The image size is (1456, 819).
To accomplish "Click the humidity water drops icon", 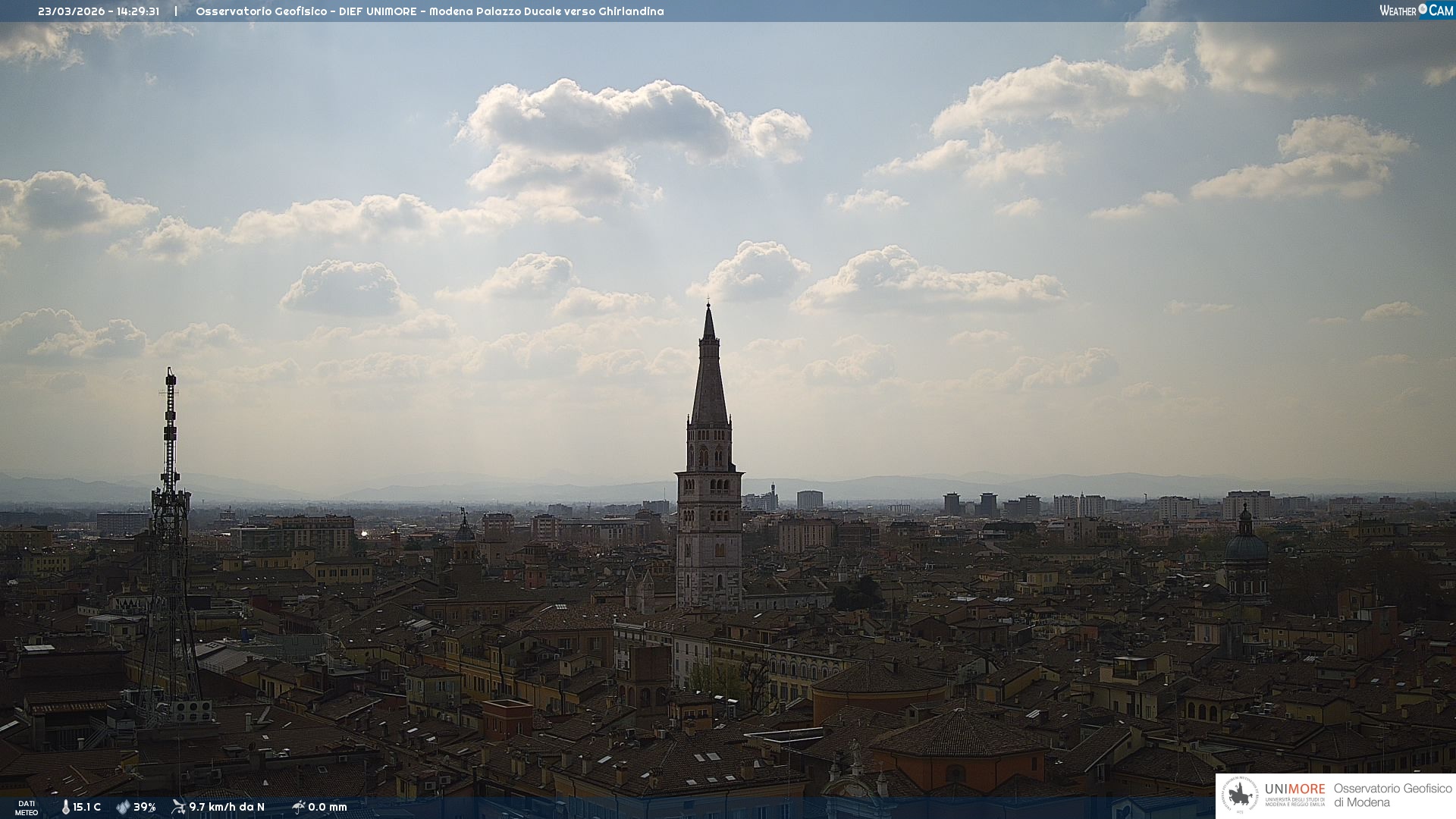I will click(x=123, y=807).
